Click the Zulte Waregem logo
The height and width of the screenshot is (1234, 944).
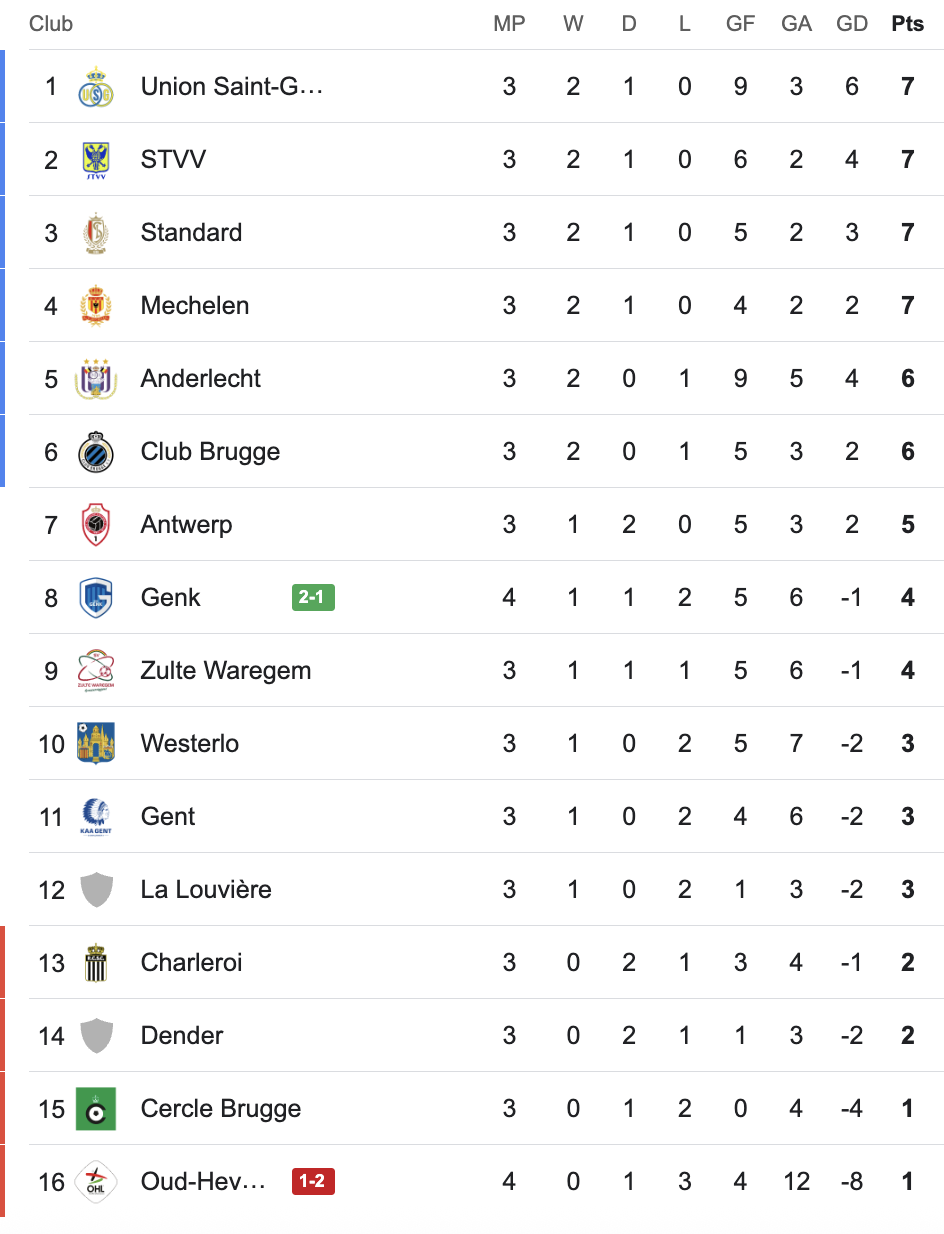point(96,671)
